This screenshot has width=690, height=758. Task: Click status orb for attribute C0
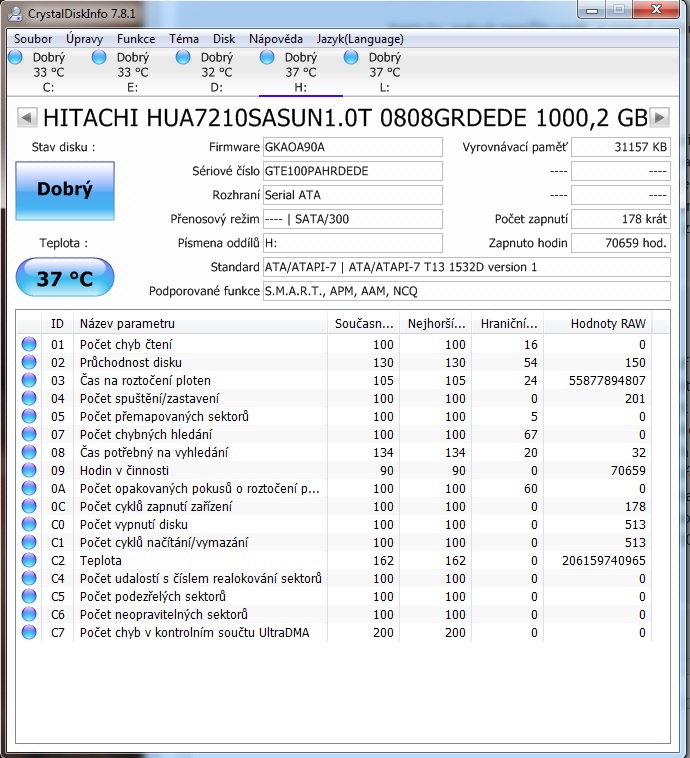29,525
